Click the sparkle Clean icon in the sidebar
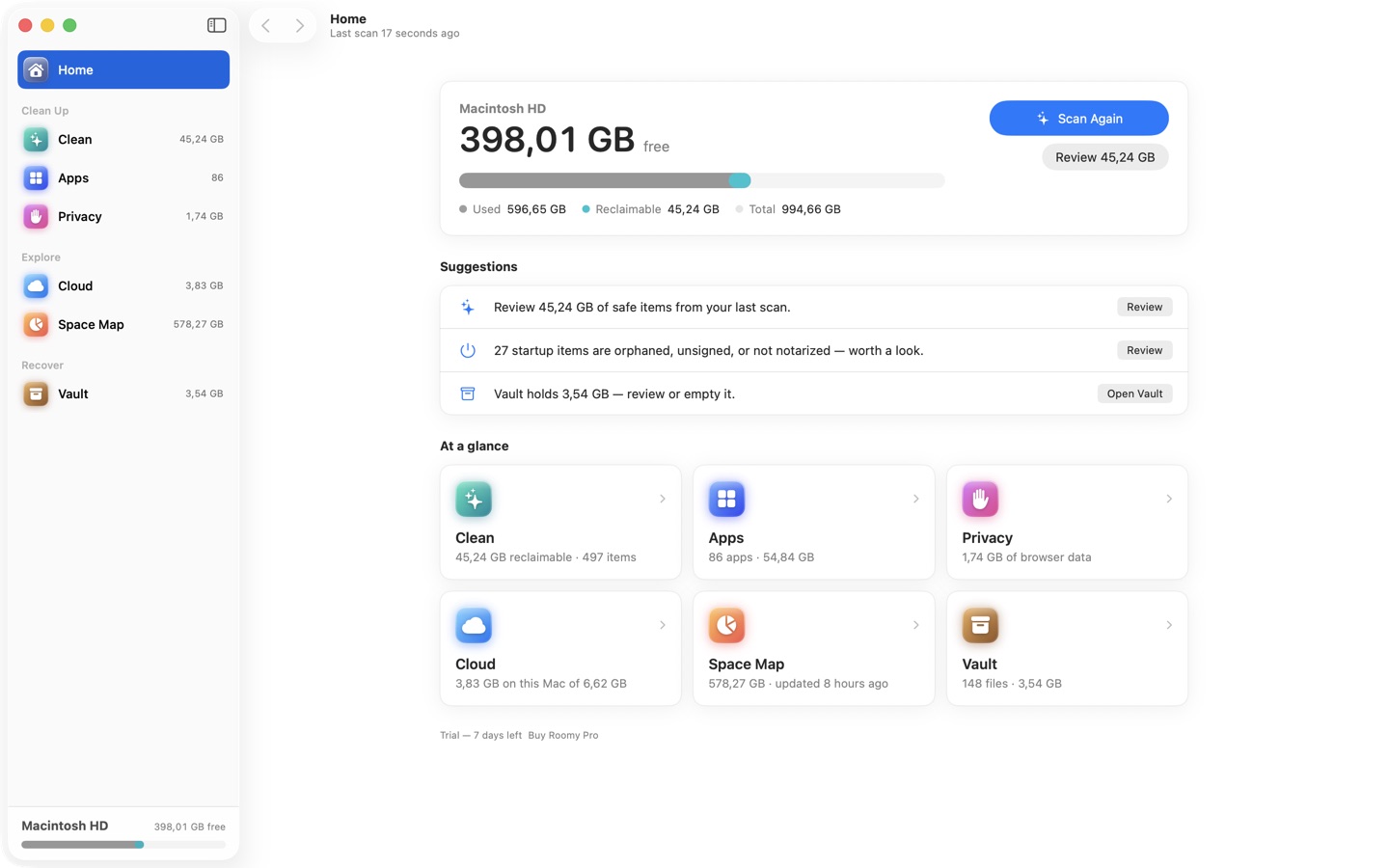The height and width of the screenshot is (868, 1389). click(36, 139)
